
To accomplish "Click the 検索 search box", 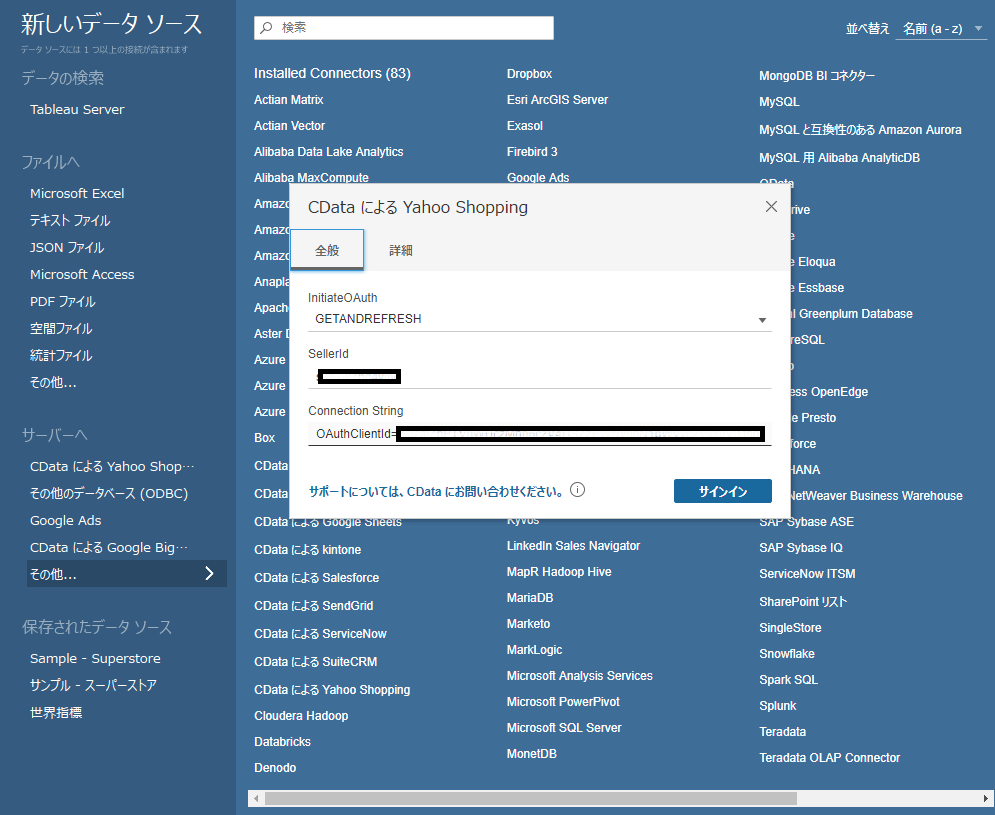I will click(404, 28).
